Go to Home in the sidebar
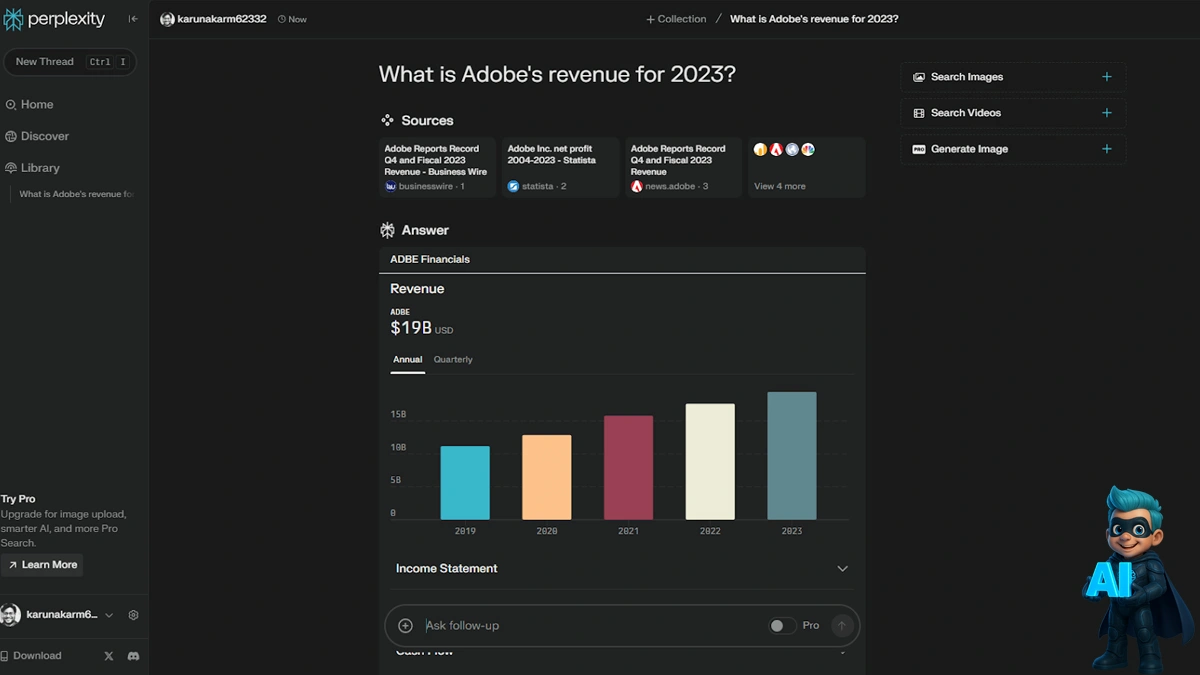This screenshot has height=675, width=1200. tap(30, 104)
